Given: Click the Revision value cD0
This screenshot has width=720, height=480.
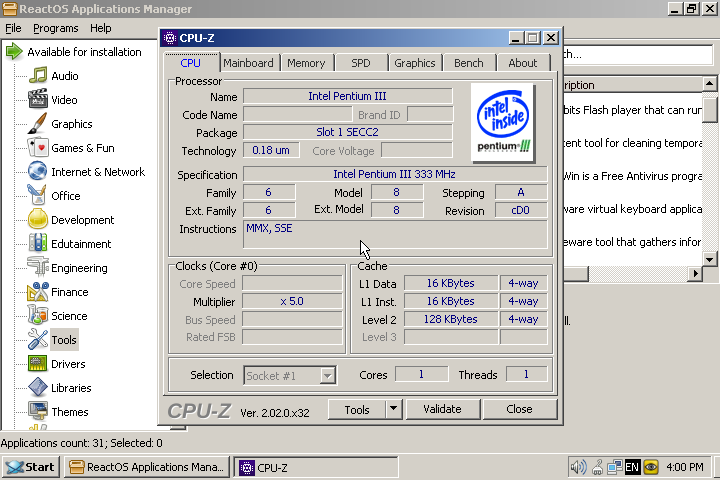Looking at the screenshot, I should [521, 210].
